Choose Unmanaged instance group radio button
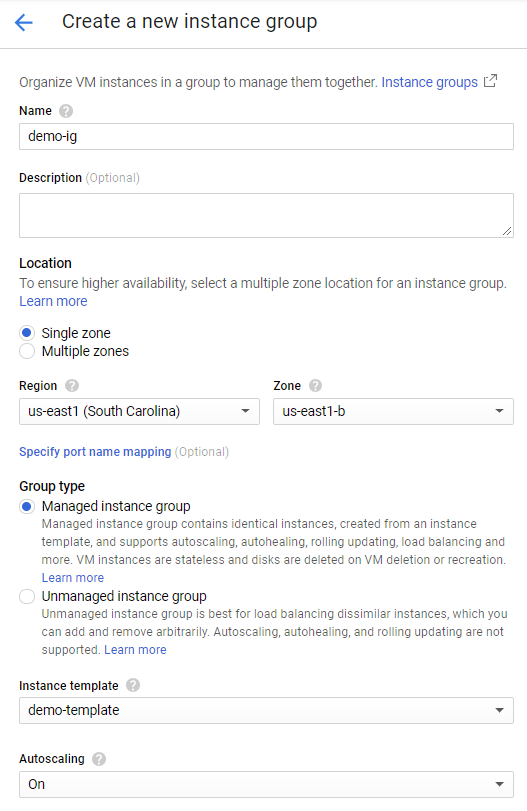This screenshot has height=811, width=527. 27,596
